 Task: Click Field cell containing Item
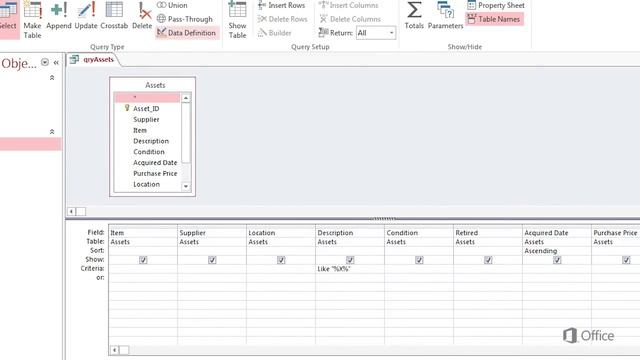coord(143,233)
